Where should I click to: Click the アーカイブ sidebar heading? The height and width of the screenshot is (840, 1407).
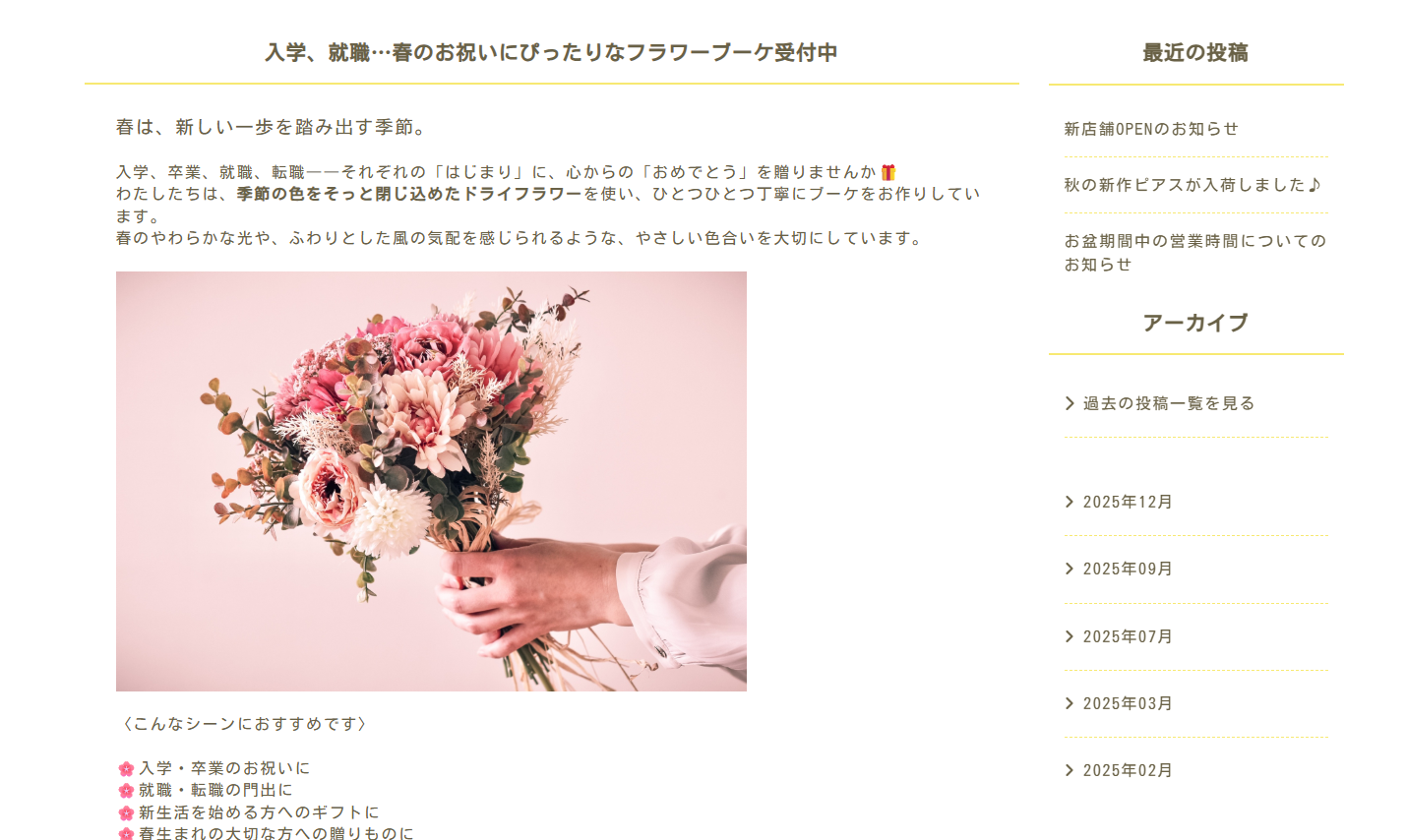coord(1195,323)
